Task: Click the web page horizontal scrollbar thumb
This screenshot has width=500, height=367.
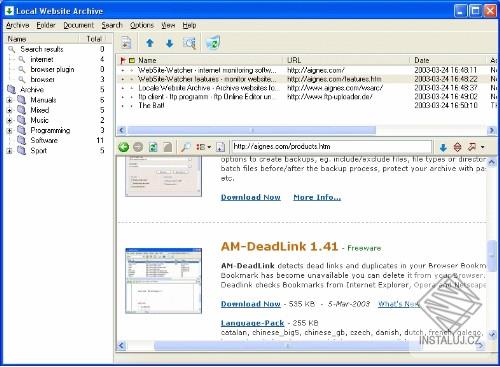Action: [x=288, y=346]
